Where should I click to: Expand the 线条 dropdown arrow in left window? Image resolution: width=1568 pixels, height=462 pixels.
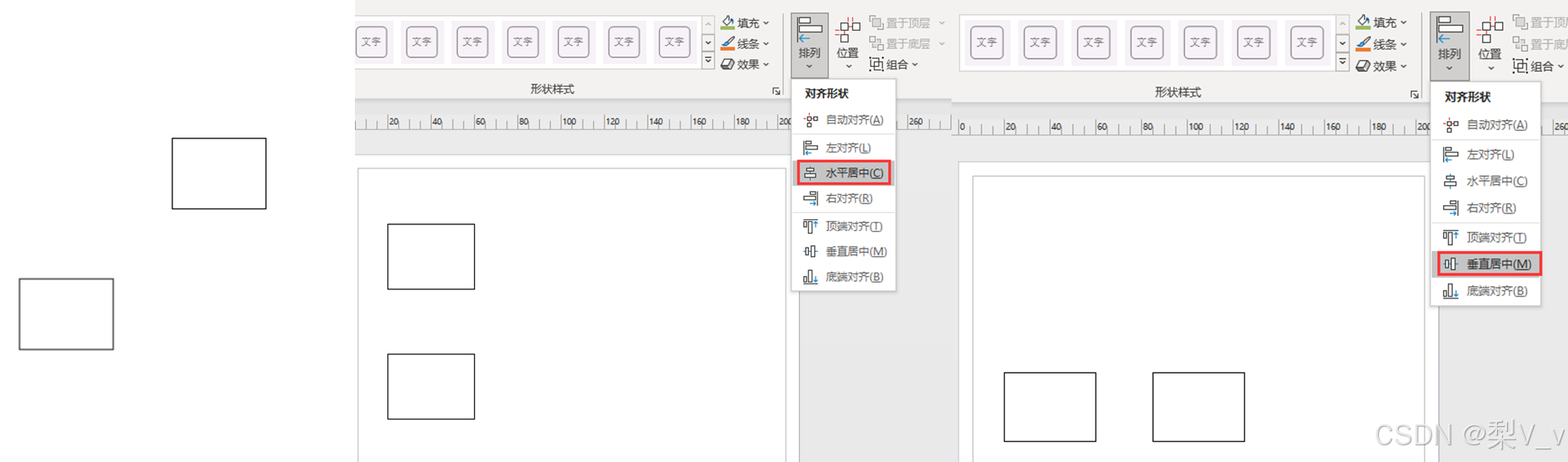(766, 44)
